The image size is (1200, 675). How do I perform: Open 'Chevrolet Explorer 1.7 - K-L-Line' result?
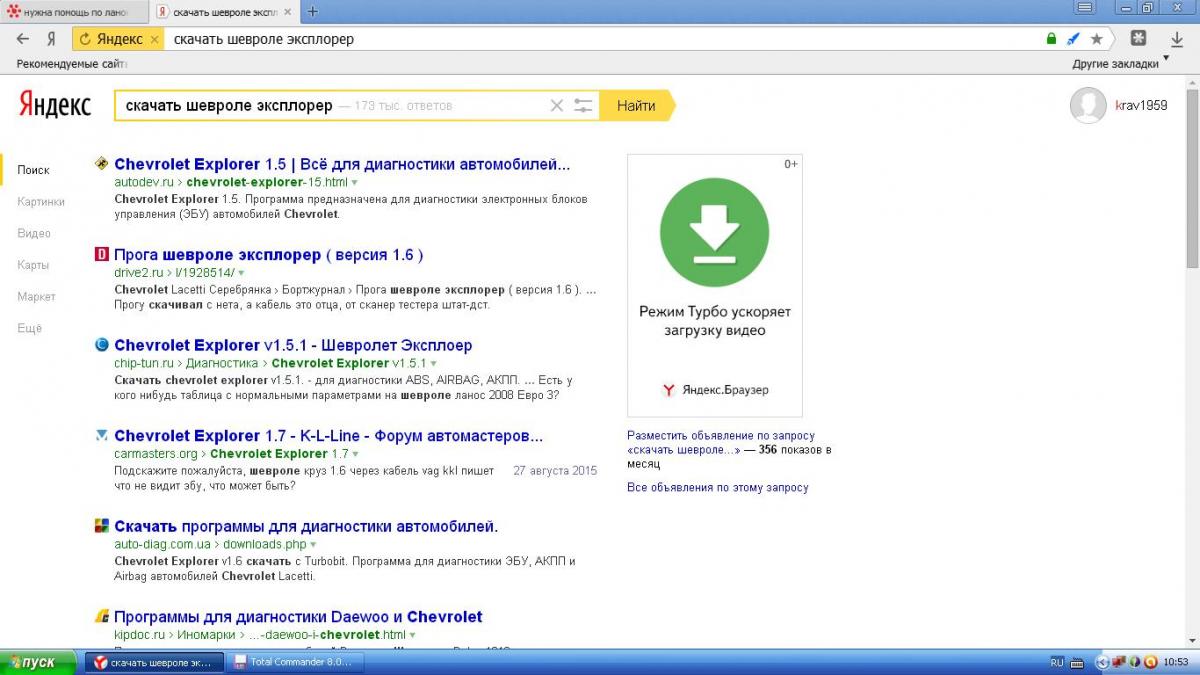coord(329,436)
